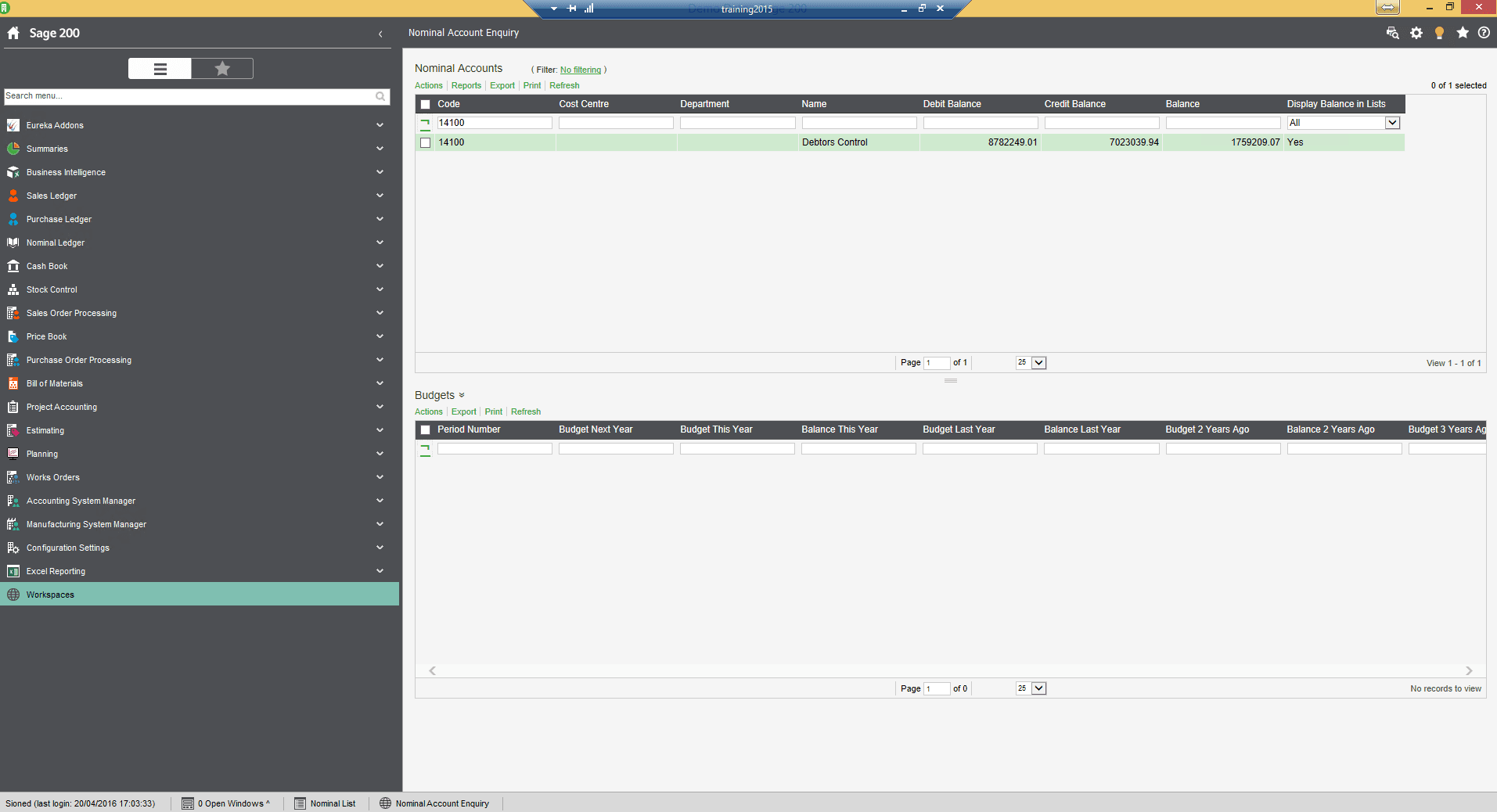Tick the select-all checkbox in Budgets header
The width and height of the screenshot is (1497, 812).
[x=426, y=429]
